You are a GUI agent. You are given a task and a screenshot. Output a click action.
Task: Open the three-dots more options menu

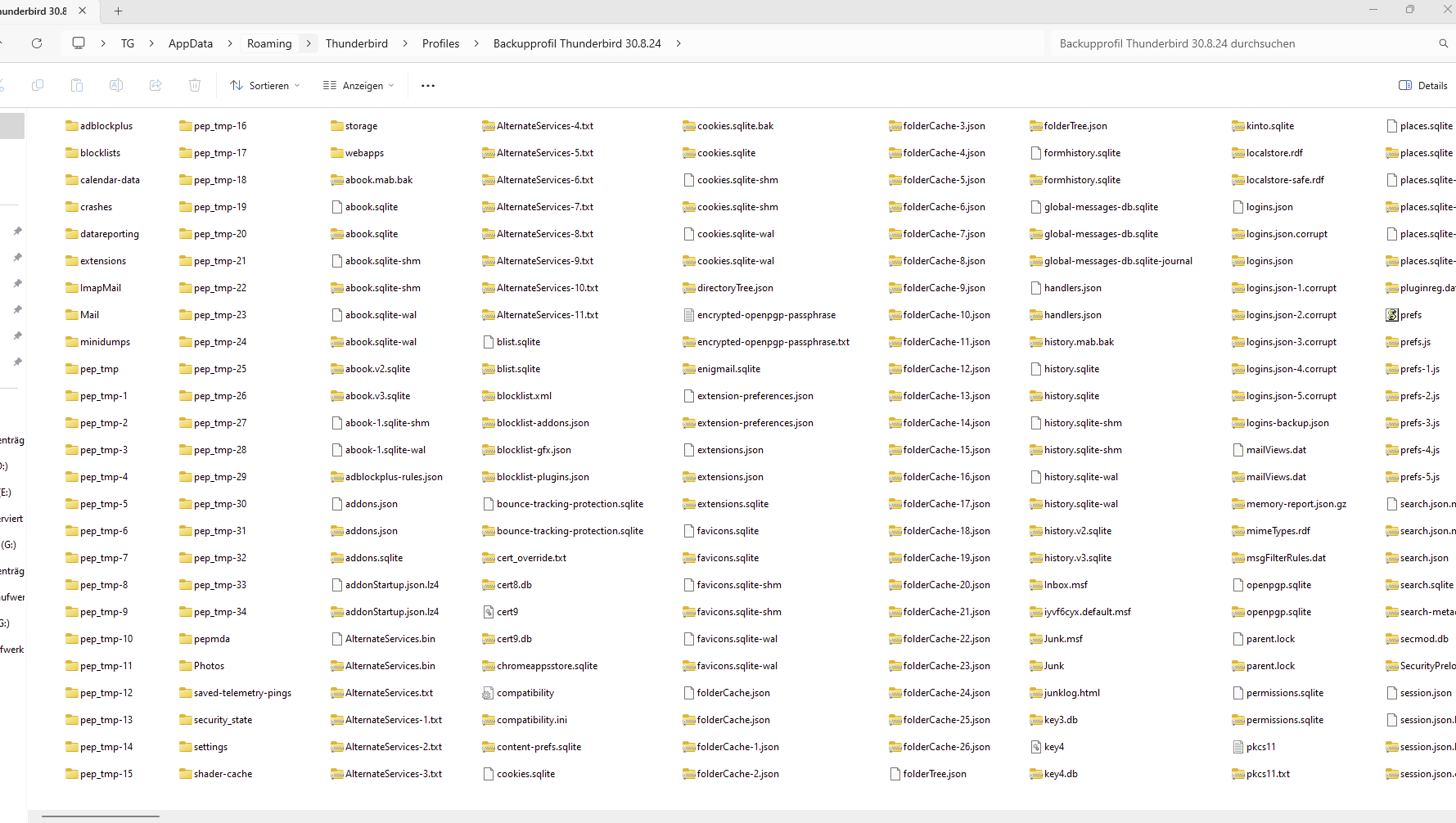(x=428, y=85)
